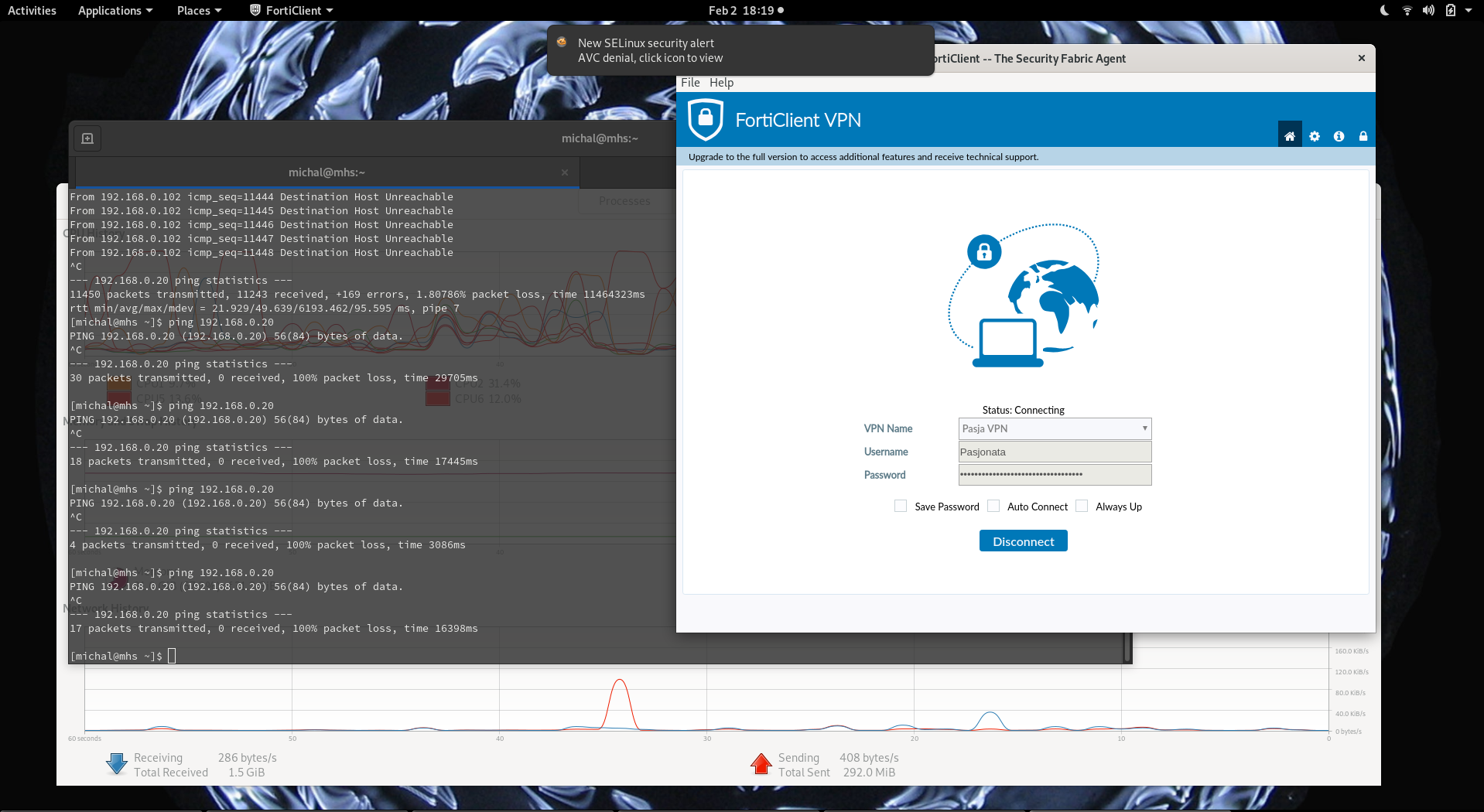The image size is (1484, 812).
Task: Open the clock showing Feb 2 18:19
Action: [746, 10]
